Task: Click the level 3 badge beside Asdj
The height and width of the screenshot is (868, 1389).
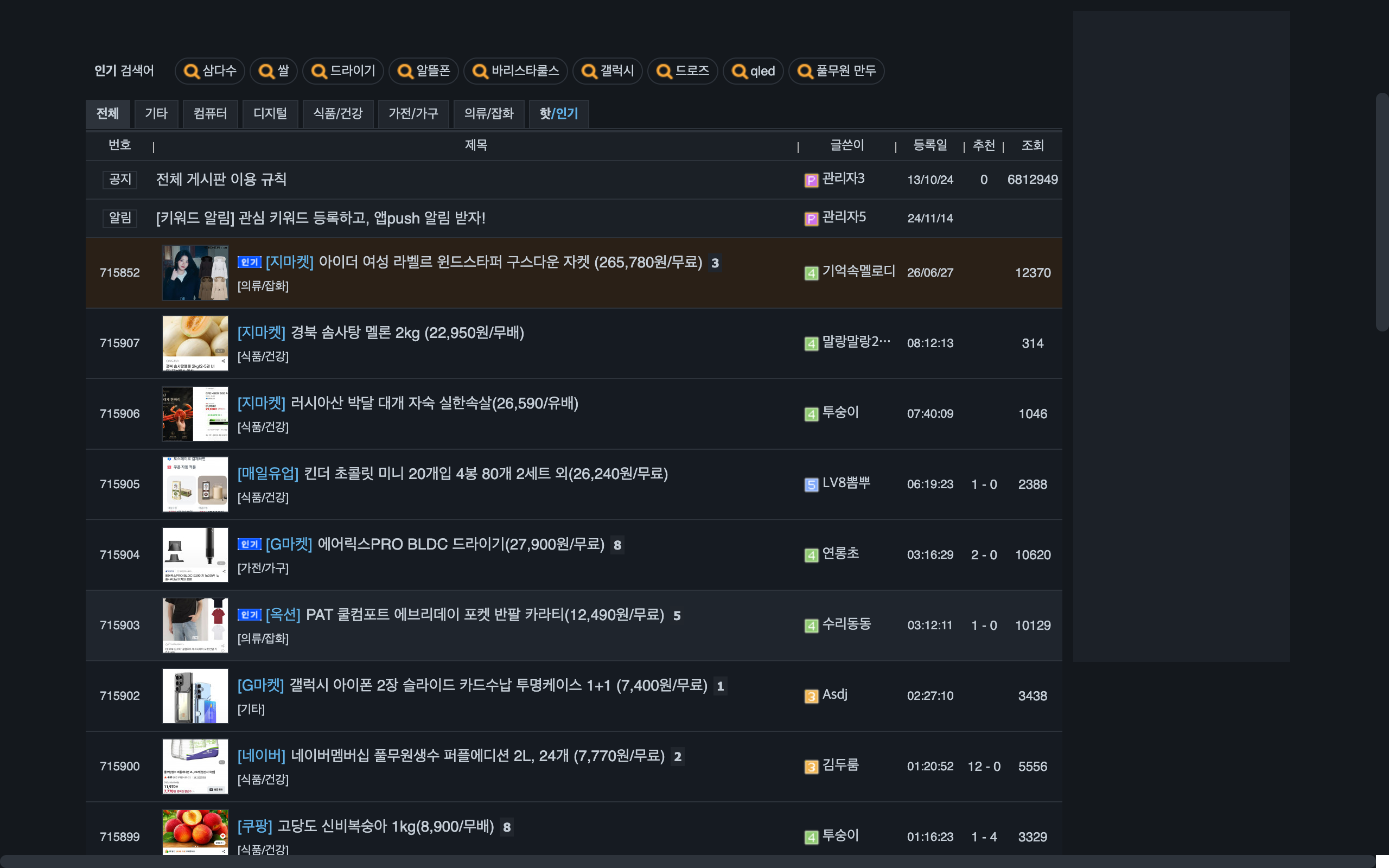Action: coord(811,697)
